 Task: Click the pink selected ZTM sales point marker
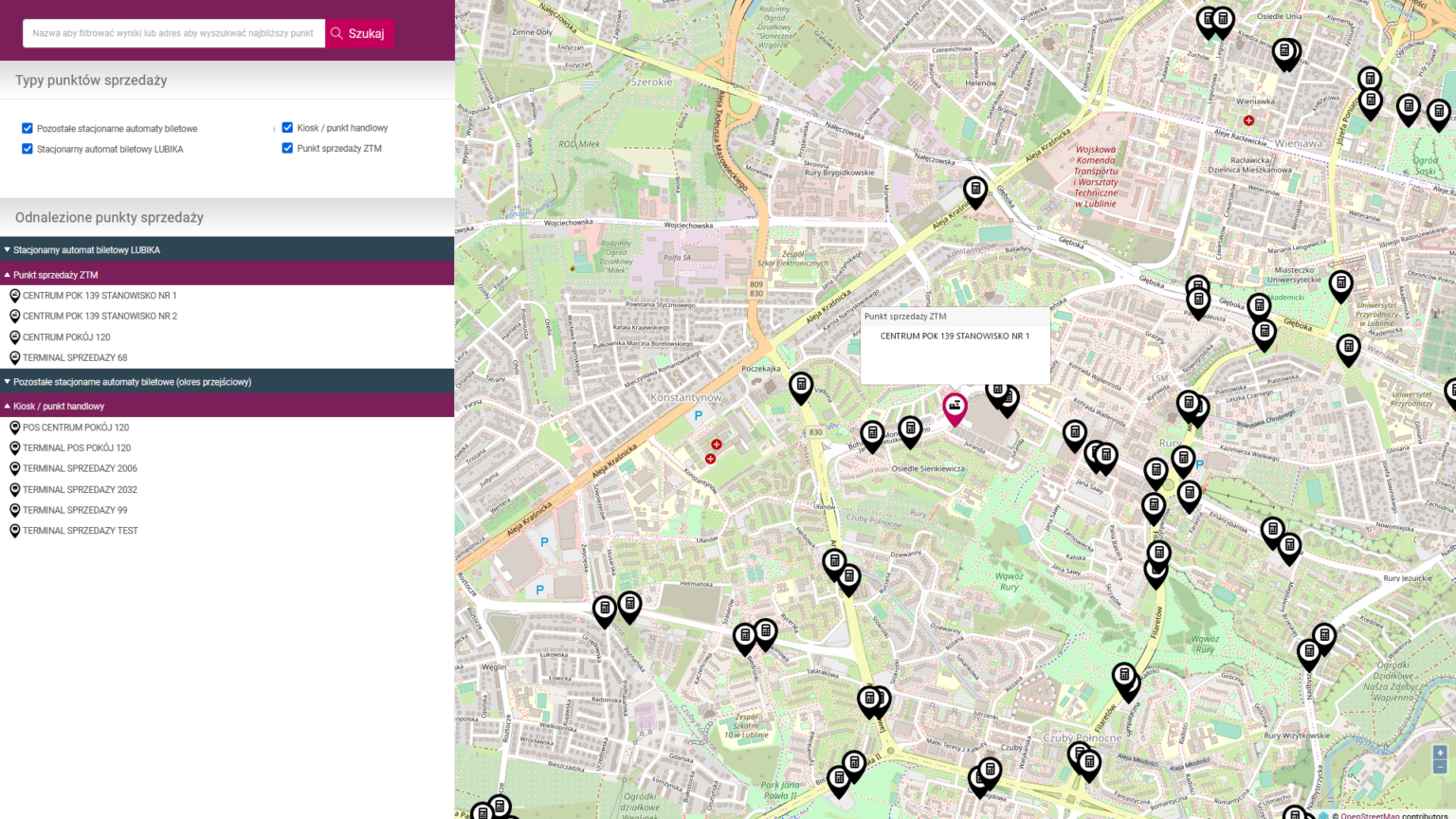[955, 408]
